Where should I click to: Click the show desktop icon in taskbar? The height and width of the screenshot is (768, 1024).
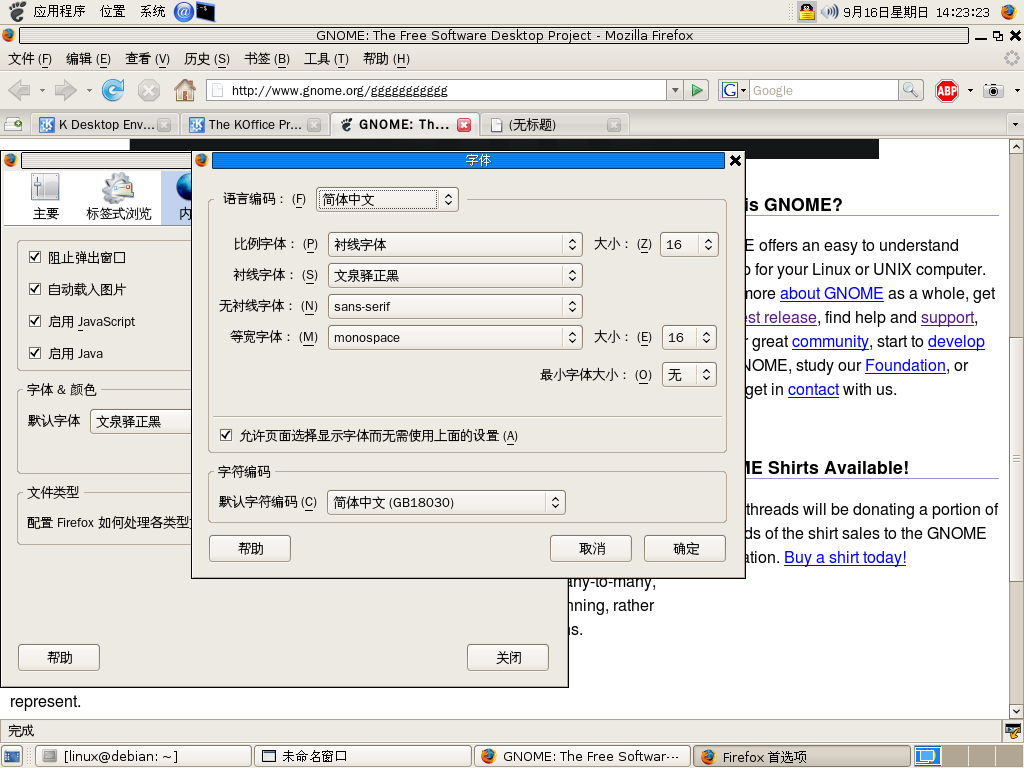12,756
